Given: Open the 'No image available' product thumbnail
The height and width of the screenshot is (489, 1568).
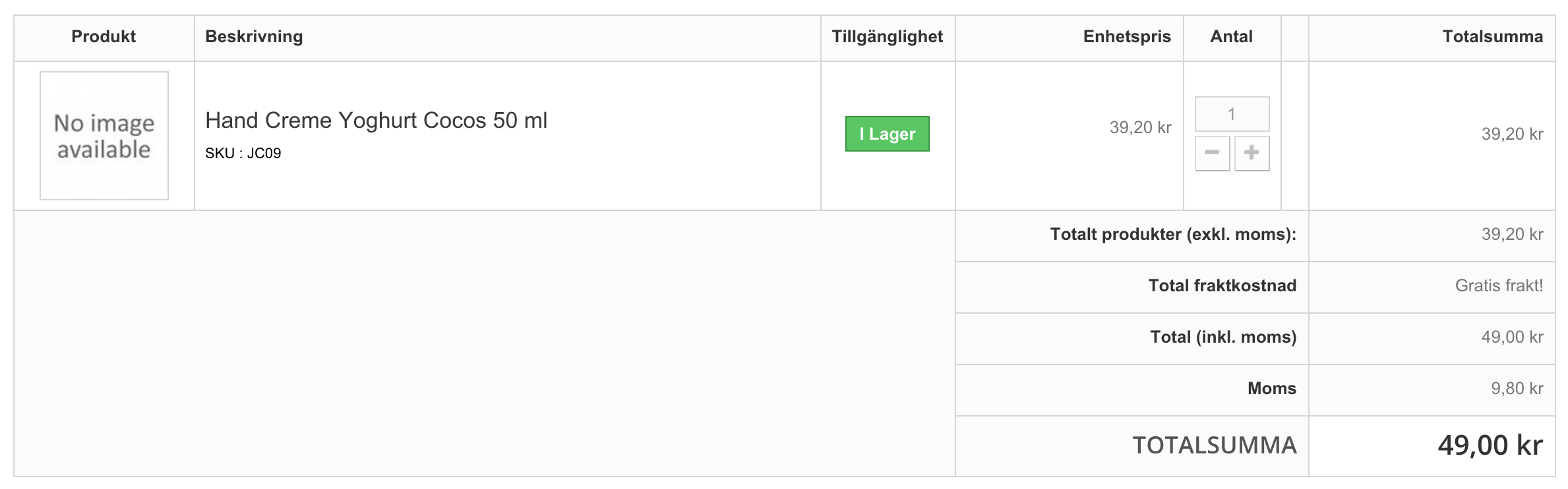Looking at the screenshot, I should click(x=104, y=136).
